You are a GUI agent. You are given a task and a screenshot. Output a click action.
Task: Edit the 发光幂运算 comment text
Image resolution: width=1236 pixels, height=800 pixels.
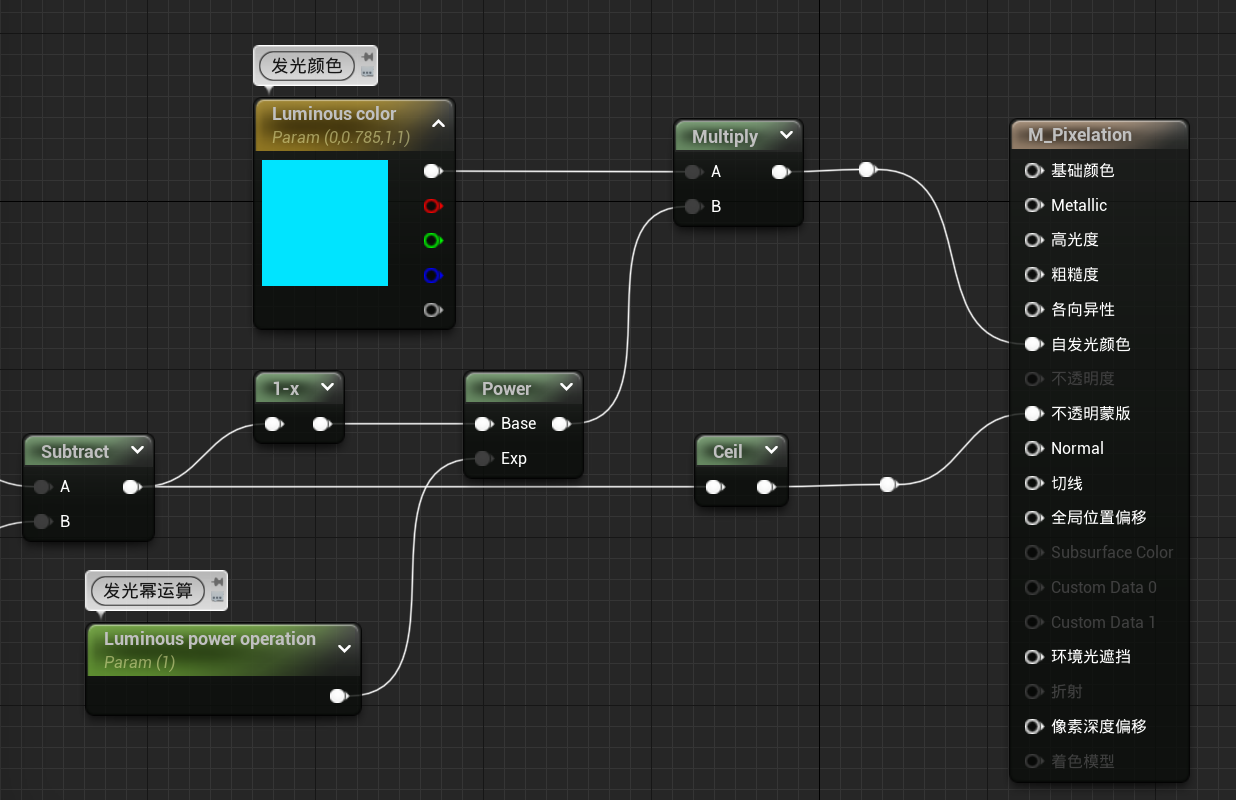pyautogui.click(x=148, y=591)
